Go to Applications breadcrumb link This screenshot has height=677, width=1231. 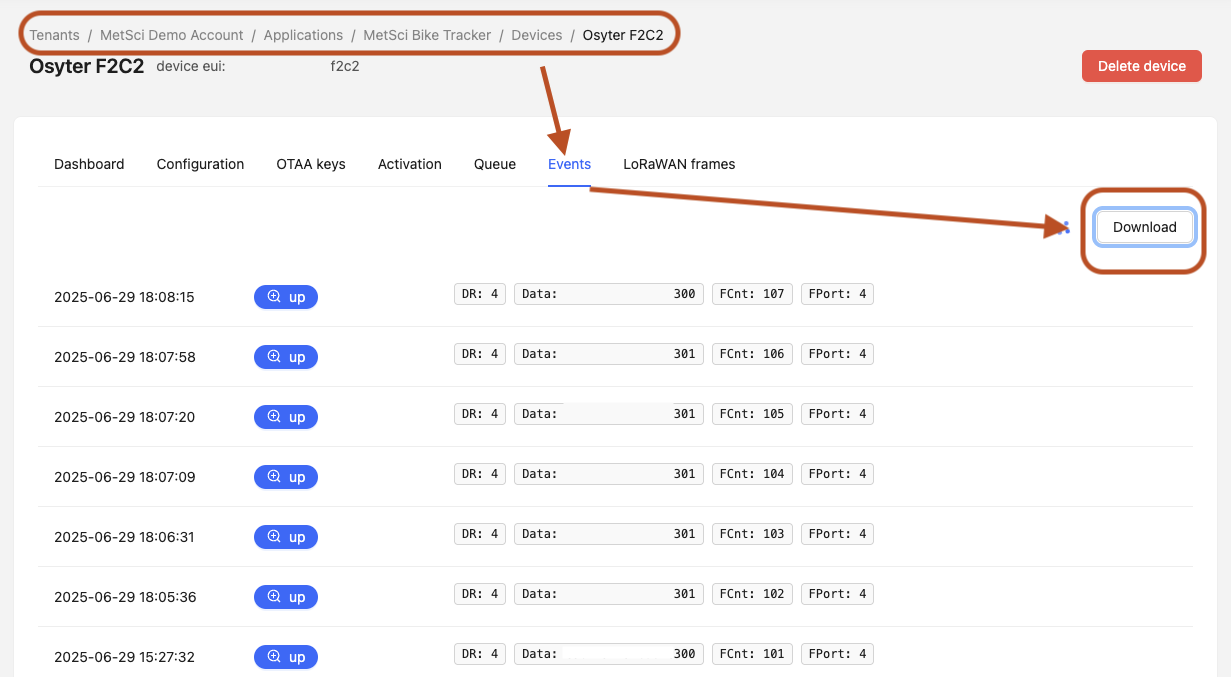click(303, 35)
